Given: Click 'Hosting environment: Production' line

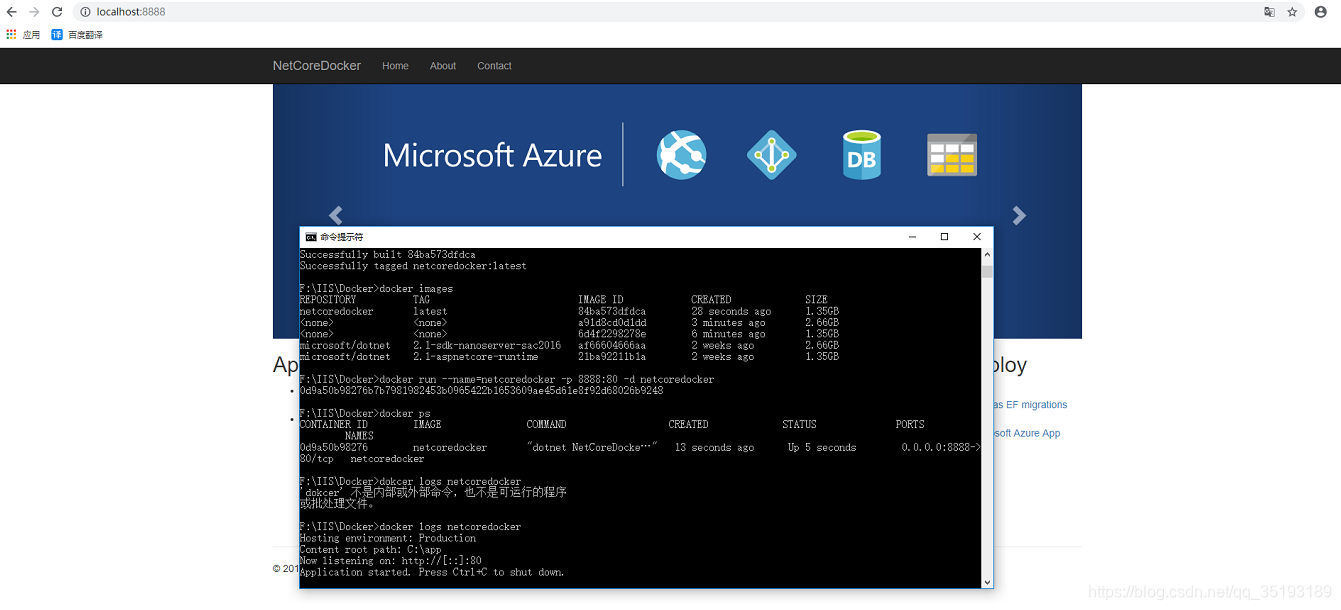Looking at the screenshot, I should tap(387, 538).
